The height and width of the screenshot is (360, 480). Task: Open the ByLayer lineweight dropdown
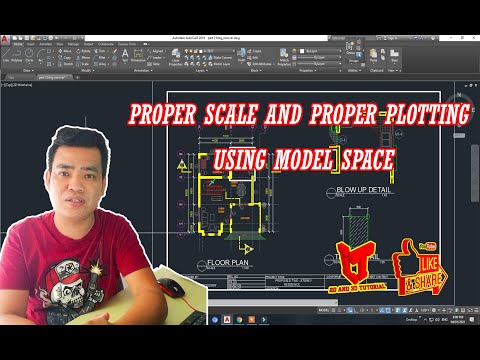point(319,57)
